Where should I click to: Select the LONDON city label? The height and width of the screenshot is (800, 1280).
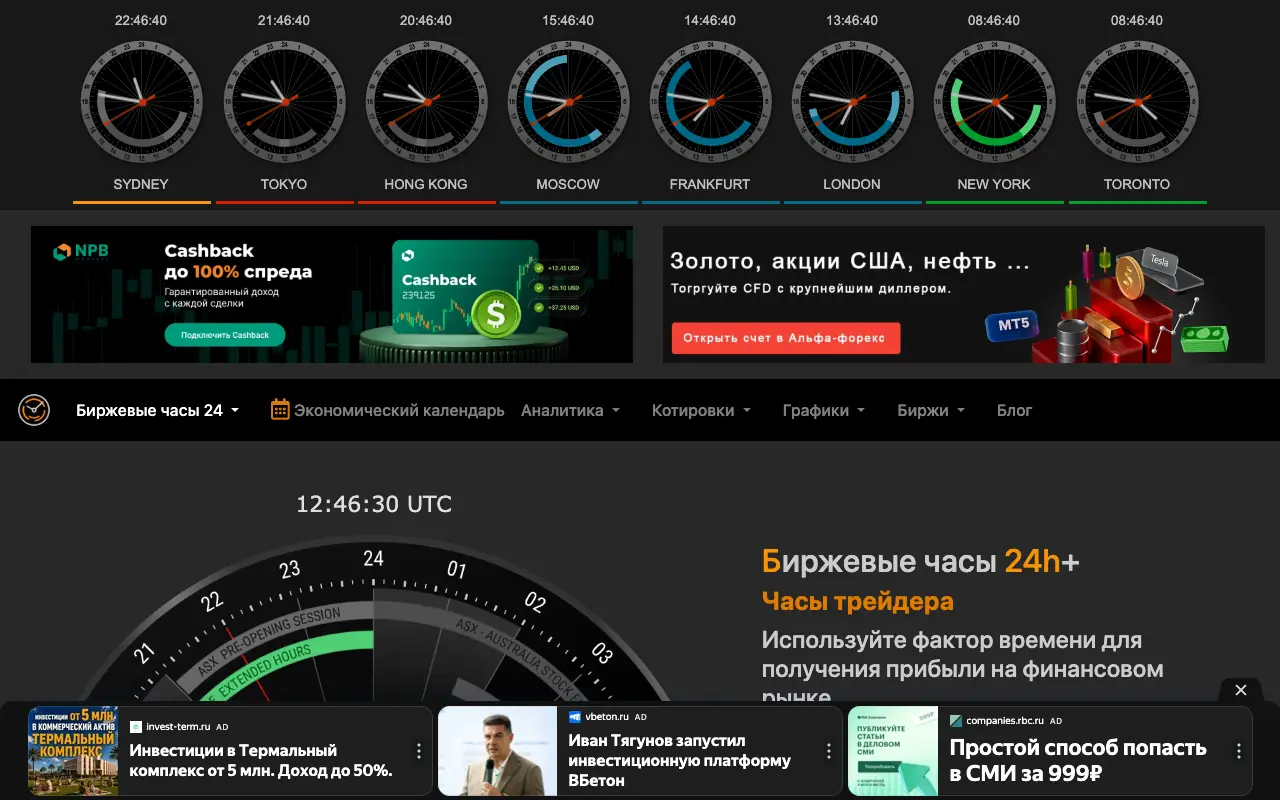coord(852,184)
